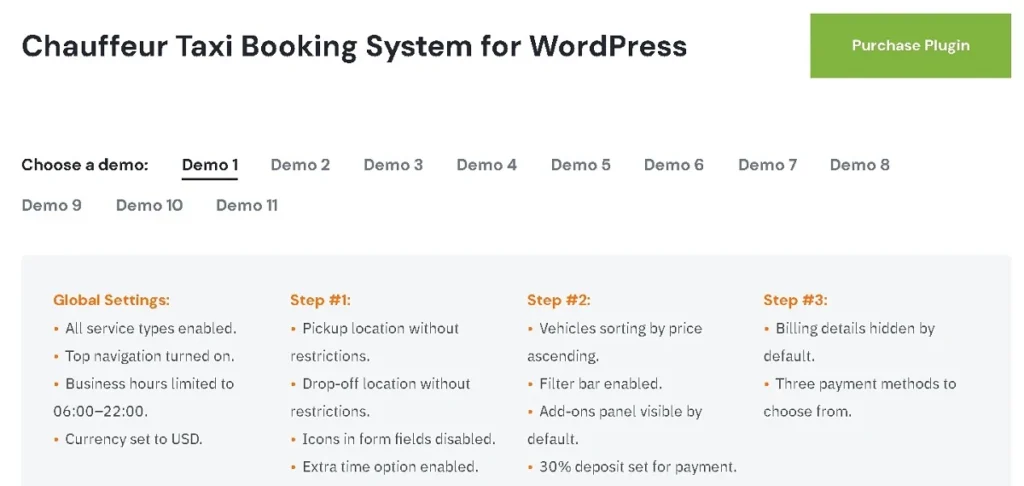
Task: Select the Demo 1 tab
Action: [x=209, y=165]
